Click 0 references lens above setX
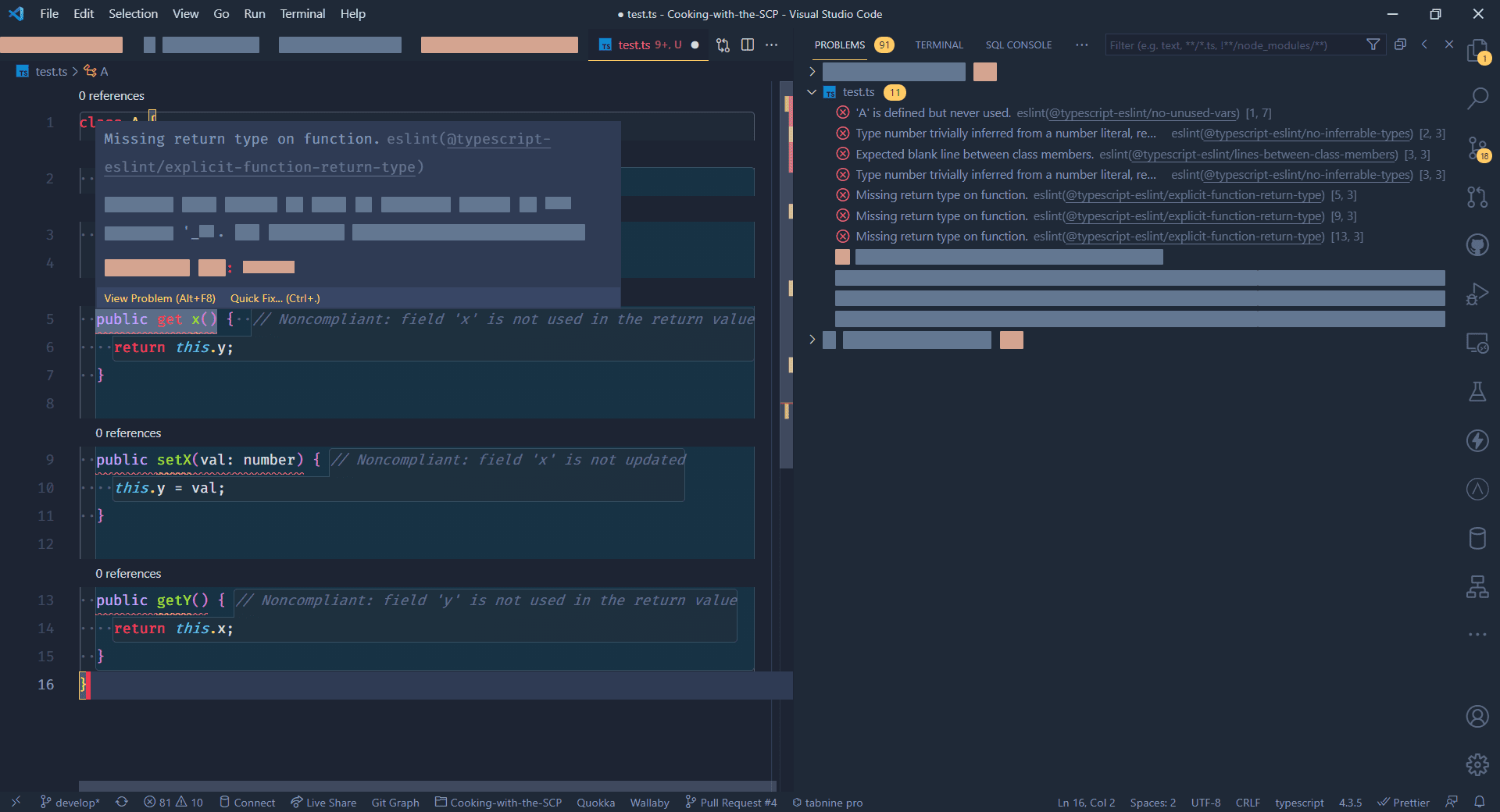The width and height of the screenshot is (1500, 812). [x=128, y=433]
